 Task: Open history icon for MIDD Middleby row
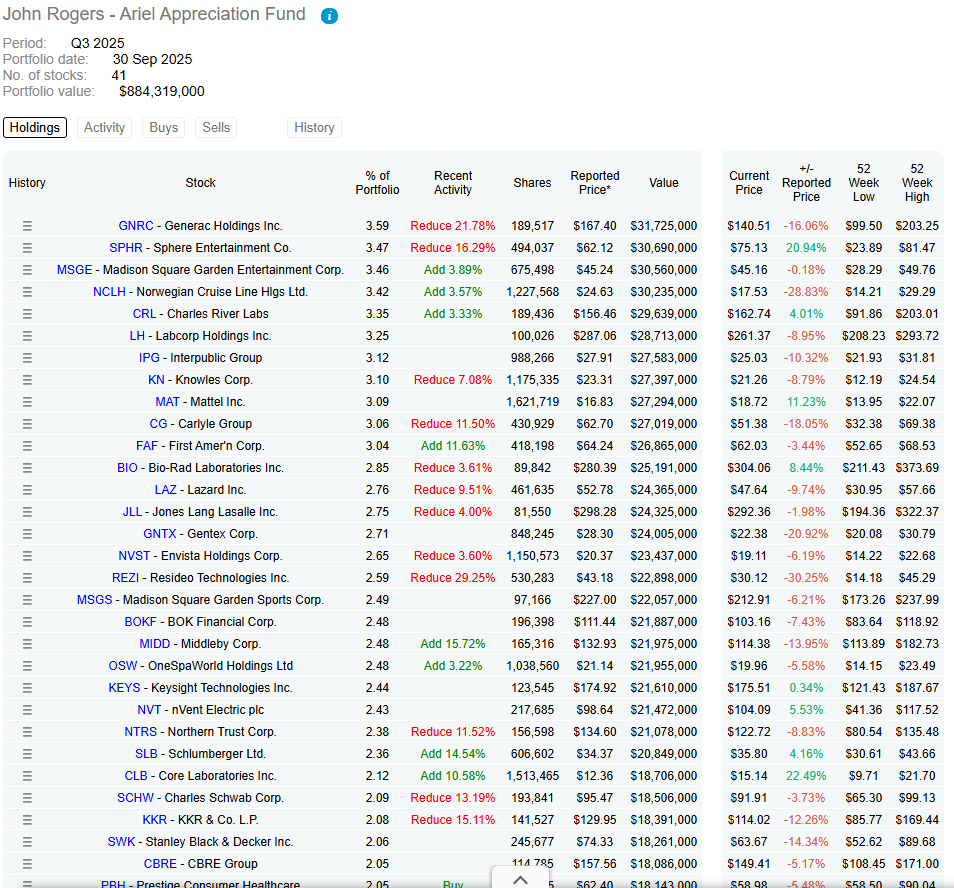pyautogui.click(x=27, y=644)
